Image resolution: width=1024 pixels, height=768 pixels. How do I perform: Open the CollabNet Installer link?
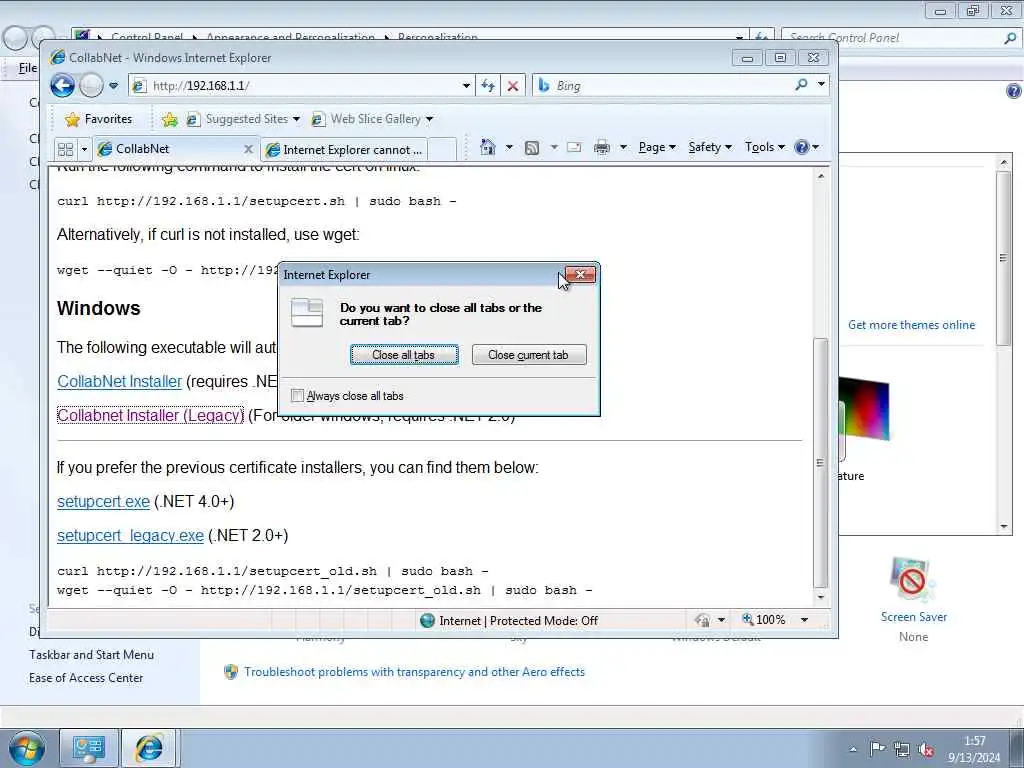120,381
